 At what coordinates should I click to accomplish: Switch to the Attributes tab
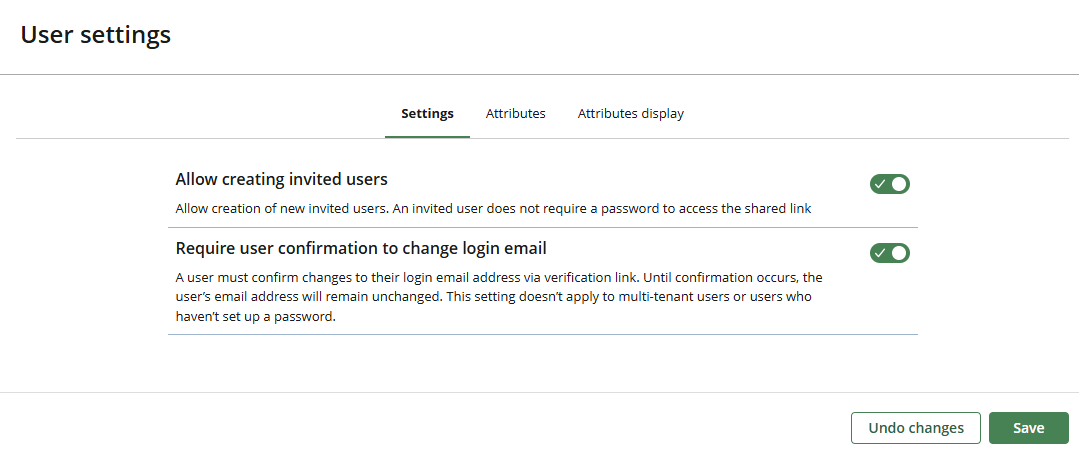[x=515, y=114]
